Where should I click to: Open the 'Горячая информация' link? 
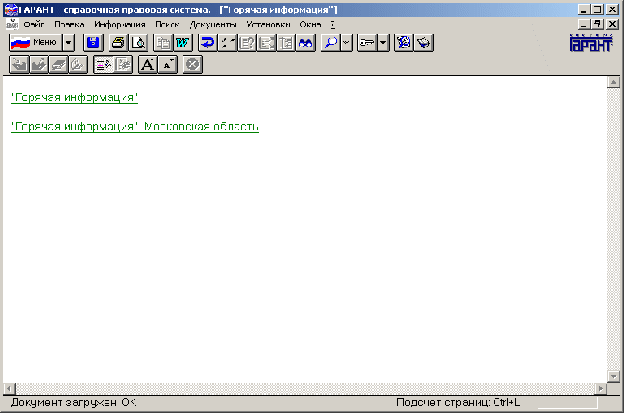(75, 98)
